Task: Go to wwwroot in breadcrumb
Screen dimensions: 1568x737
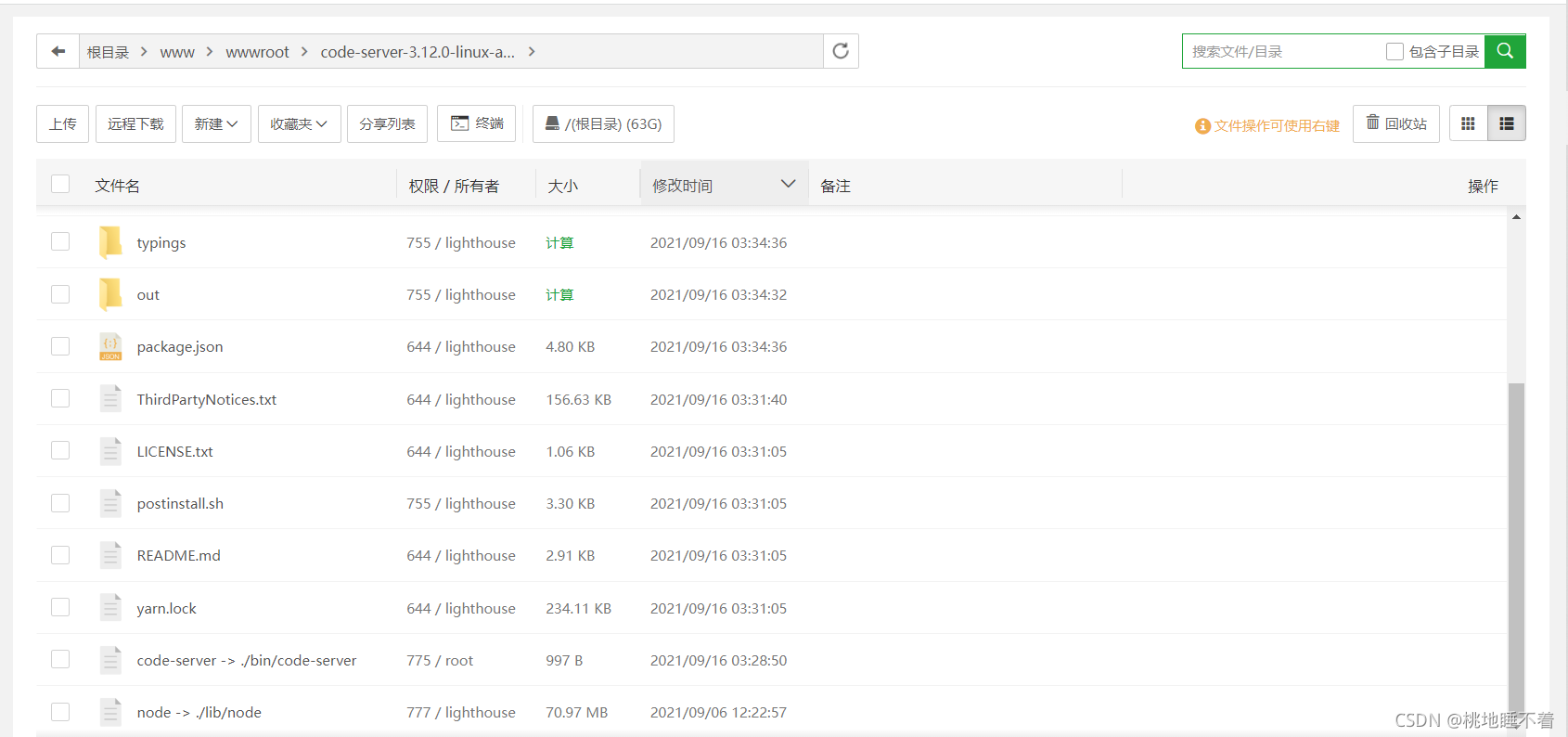Action: coord(257,52)
